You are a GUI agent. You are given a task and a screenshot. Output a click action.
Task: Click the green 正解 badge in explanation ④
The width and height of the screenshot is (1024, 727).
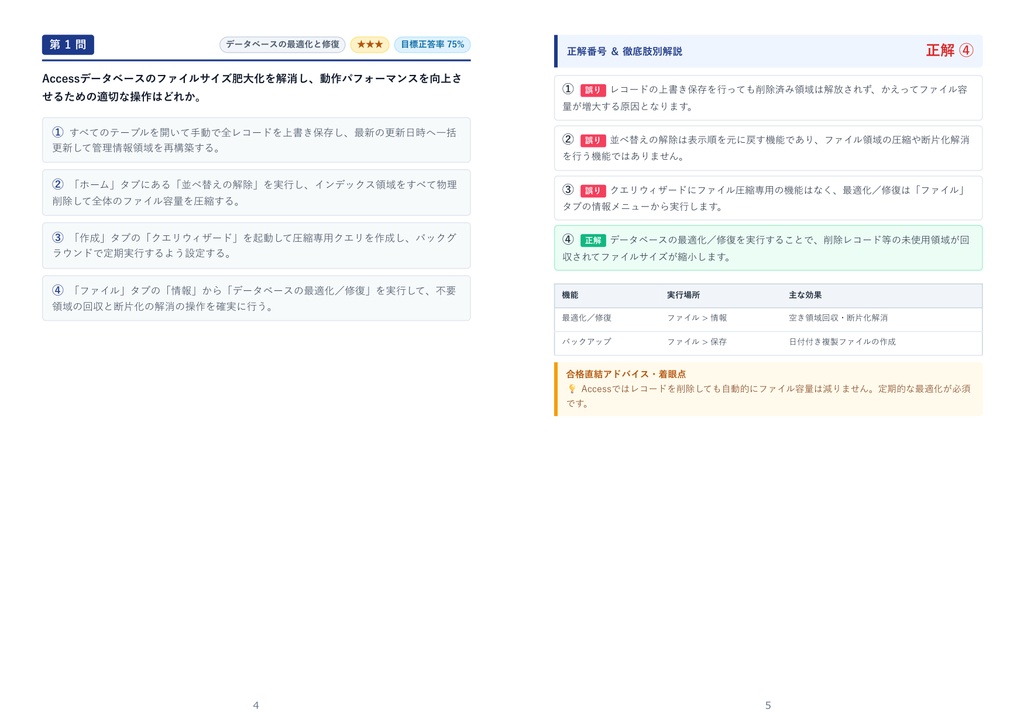coord(593,240)
